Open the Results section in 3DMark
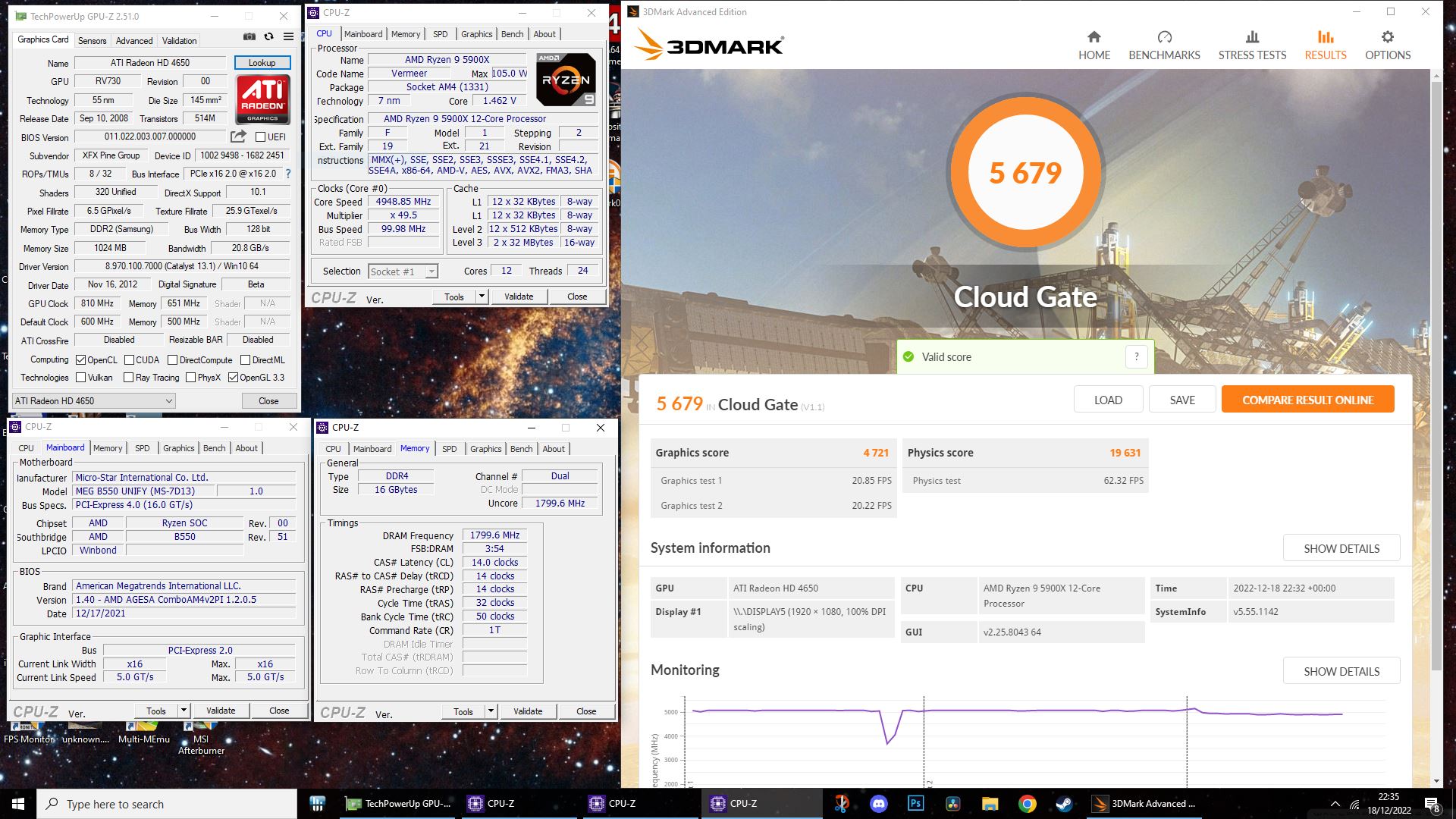Screen dimensions: 1456x819 click(1325, 45)
